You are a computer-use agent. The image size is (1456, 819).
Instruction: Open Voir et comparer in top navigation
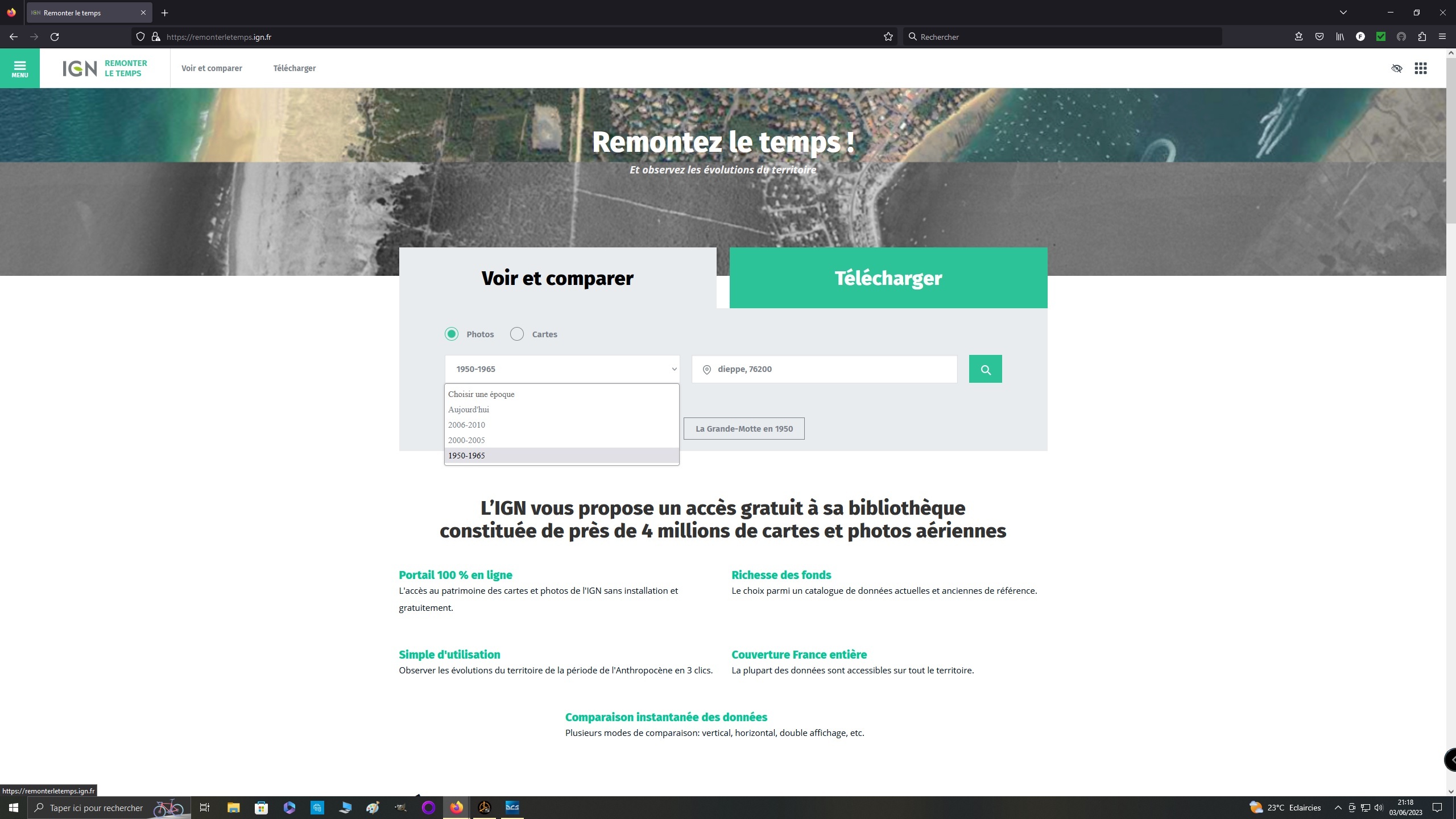212,68
